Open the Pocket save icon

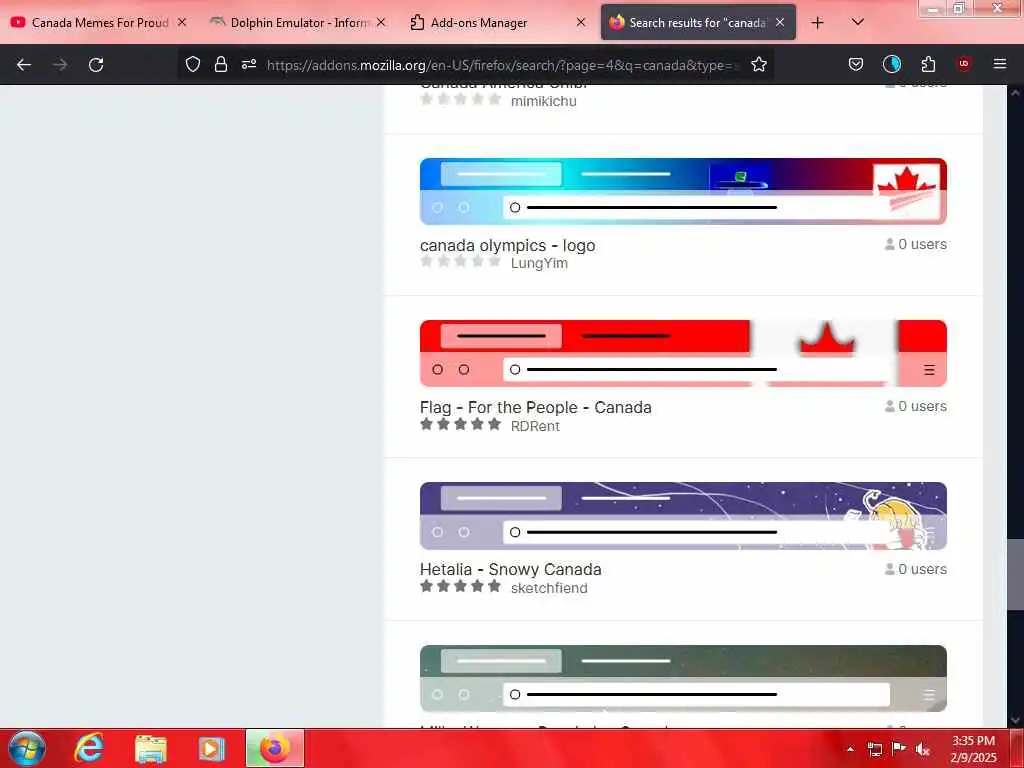point(856,65)
